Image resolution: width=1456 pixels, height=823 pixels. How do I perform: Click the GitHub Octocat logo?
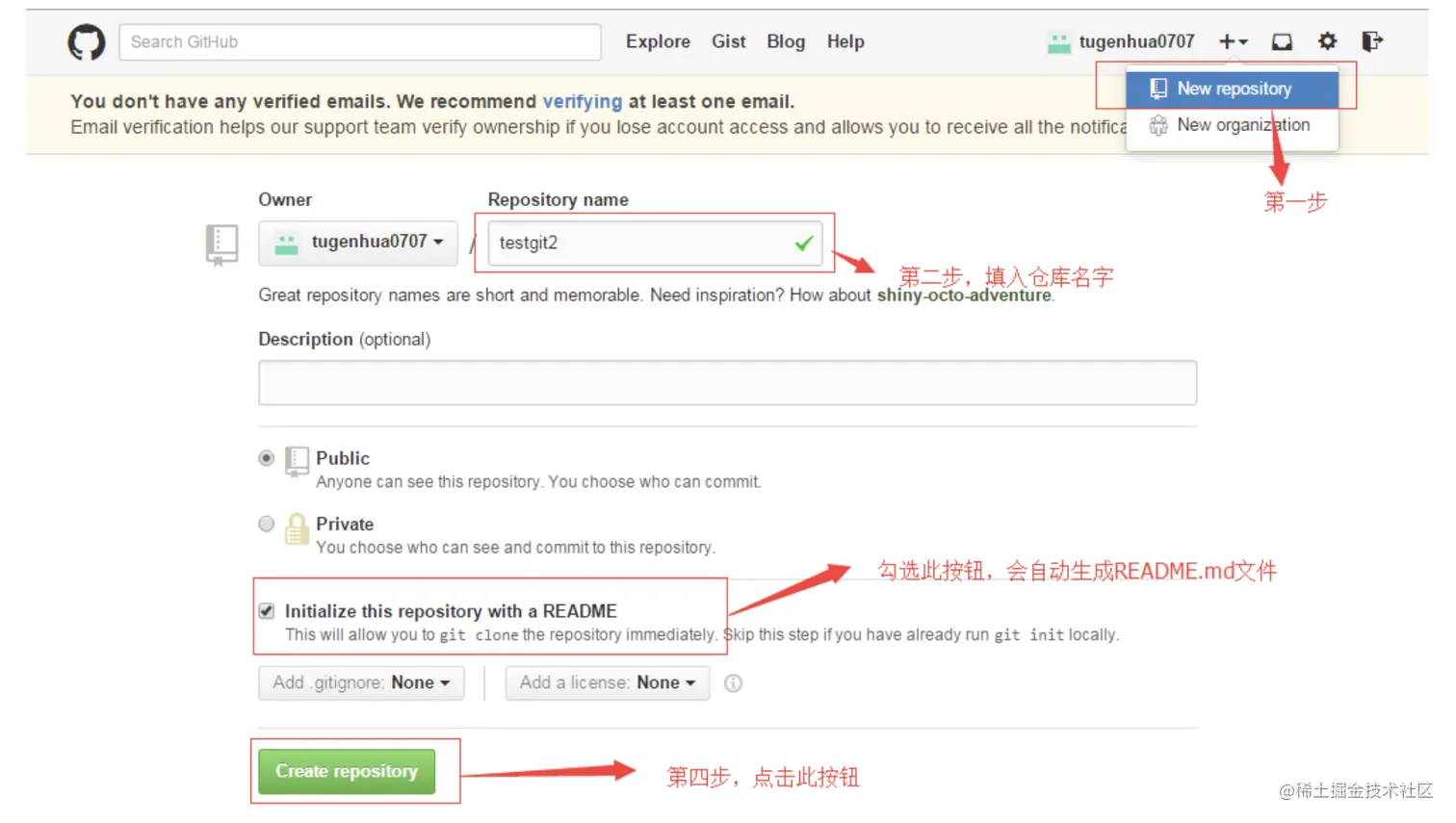[x=87, y=42]
